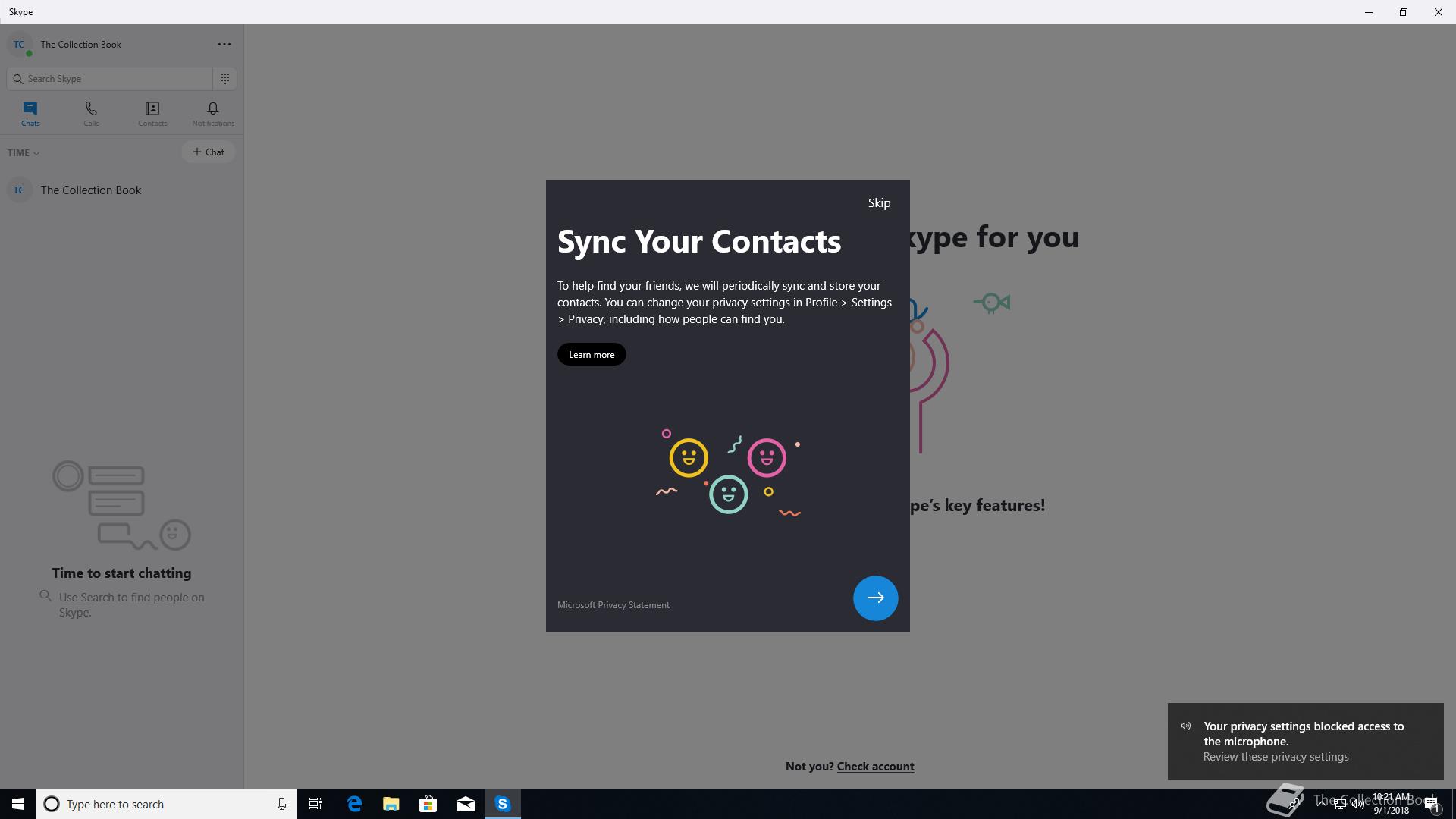Click The Collection Book profile name

(81, 45)
